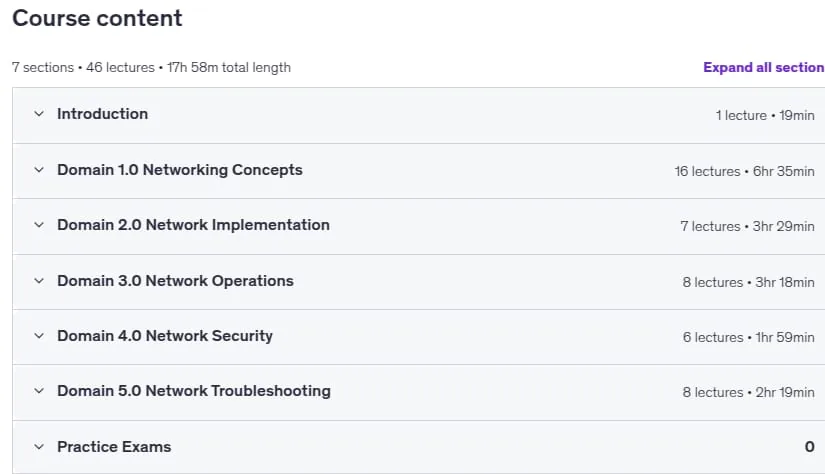Expand Domain 2.0 Network Implementation chevron
This screenshot has height=474, width=825.
39,225
